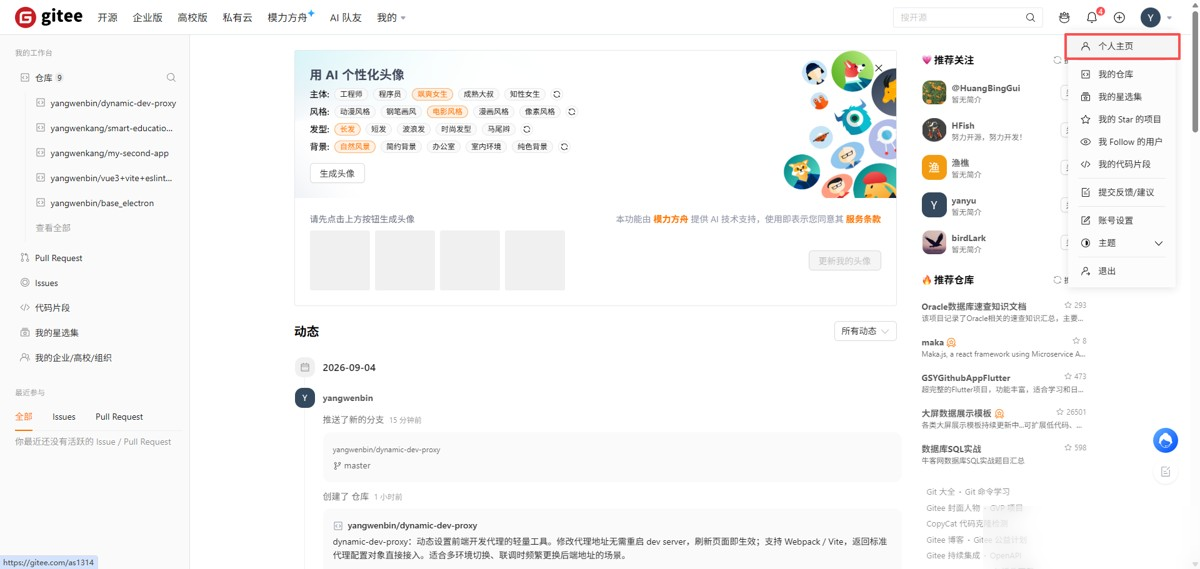Close the AI avatar banner

click(878, 68)
